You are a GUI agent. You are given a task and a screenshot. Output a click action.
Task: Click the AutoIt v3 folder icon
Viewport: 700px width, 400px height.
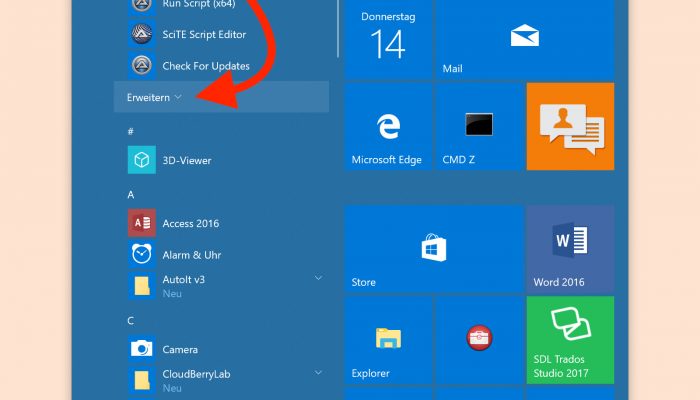click(x=142, y=286)
